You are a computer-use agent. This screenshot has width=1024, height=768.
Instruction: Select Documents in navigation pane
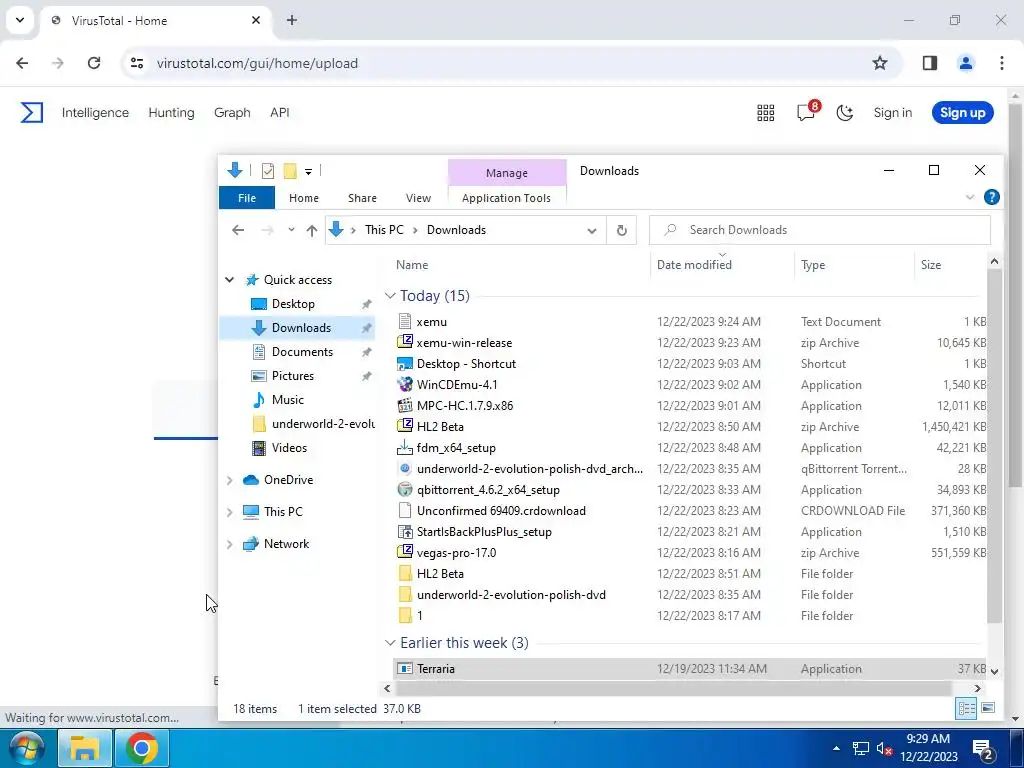pyautogui.click(x=302, y=352)
